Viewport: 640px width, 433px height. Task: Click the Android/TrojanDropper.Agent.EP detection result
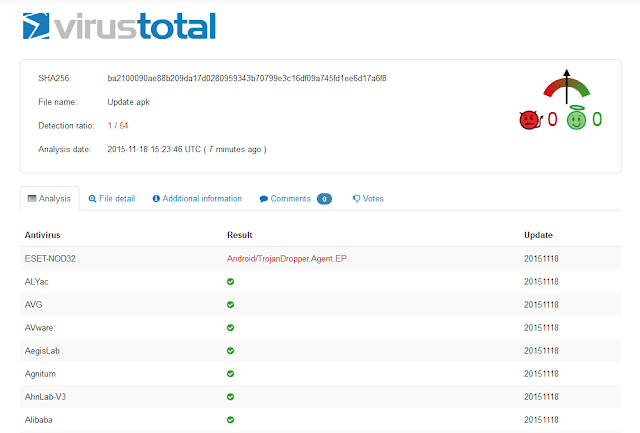point(287,259)
